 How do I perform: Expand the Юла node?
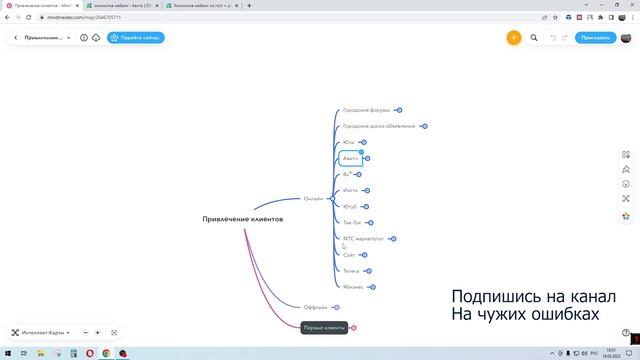pos(364,142)
